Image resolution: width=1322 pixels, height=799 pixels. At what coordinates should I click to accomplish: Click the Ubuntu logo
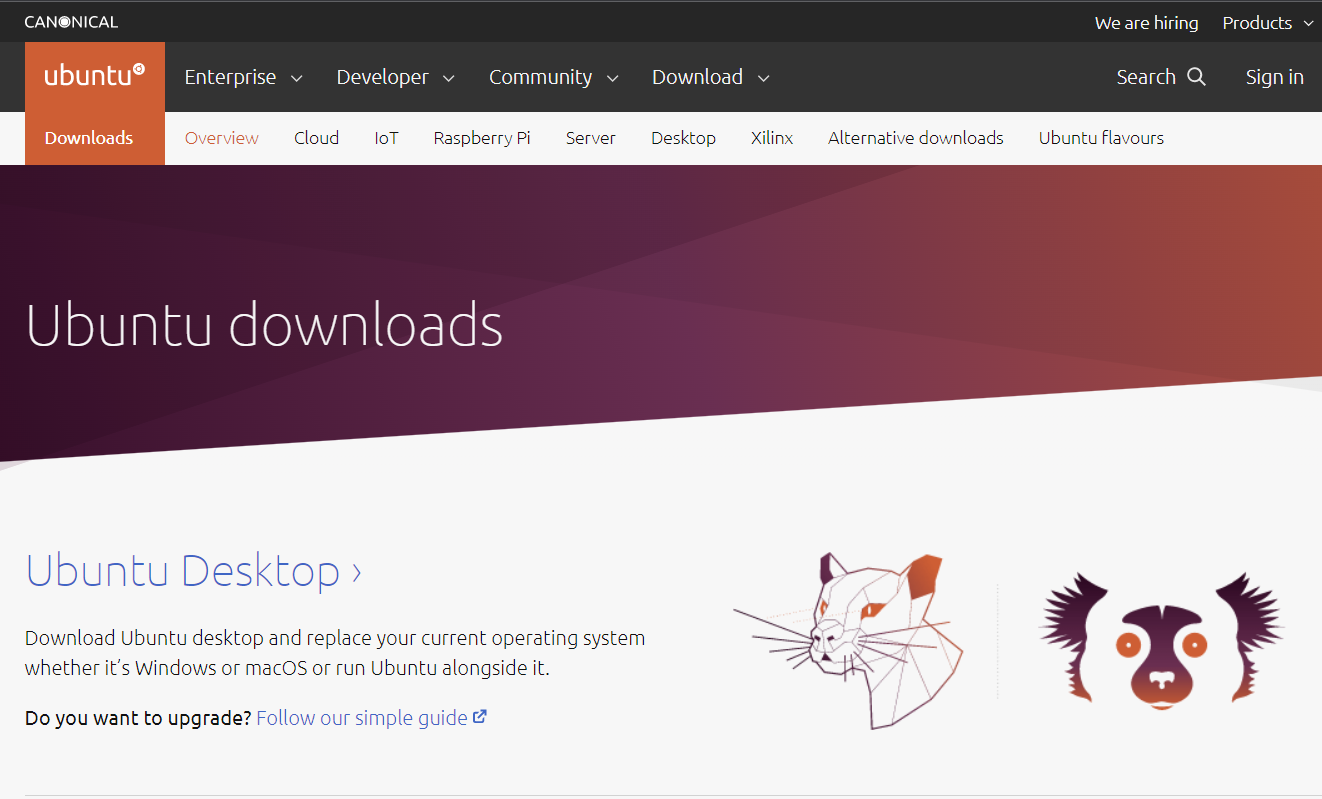[95, 76]
